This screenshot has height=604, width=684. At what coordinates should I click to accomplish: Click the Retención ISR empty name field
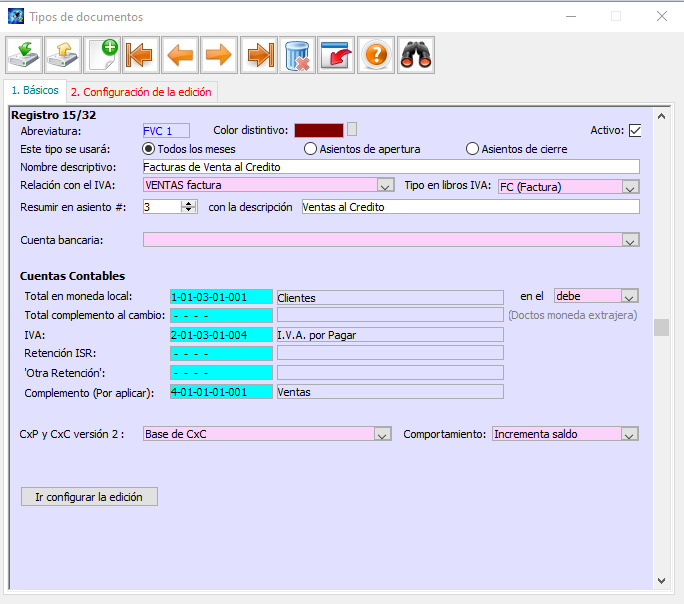coord(390,353)
